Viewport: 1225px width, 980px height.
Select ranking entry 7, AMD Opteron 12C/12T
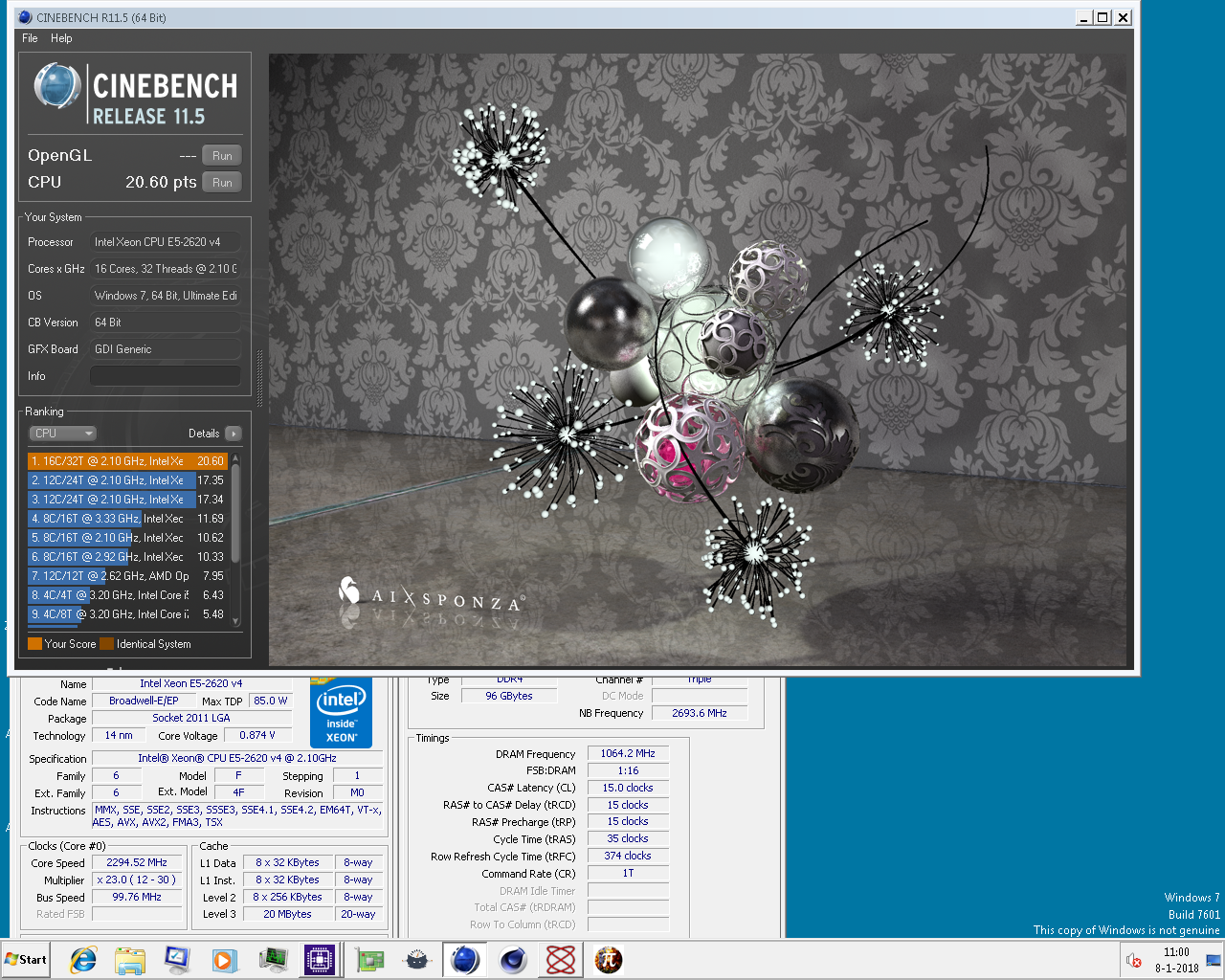pyautogui.click(x=127, y=576)
